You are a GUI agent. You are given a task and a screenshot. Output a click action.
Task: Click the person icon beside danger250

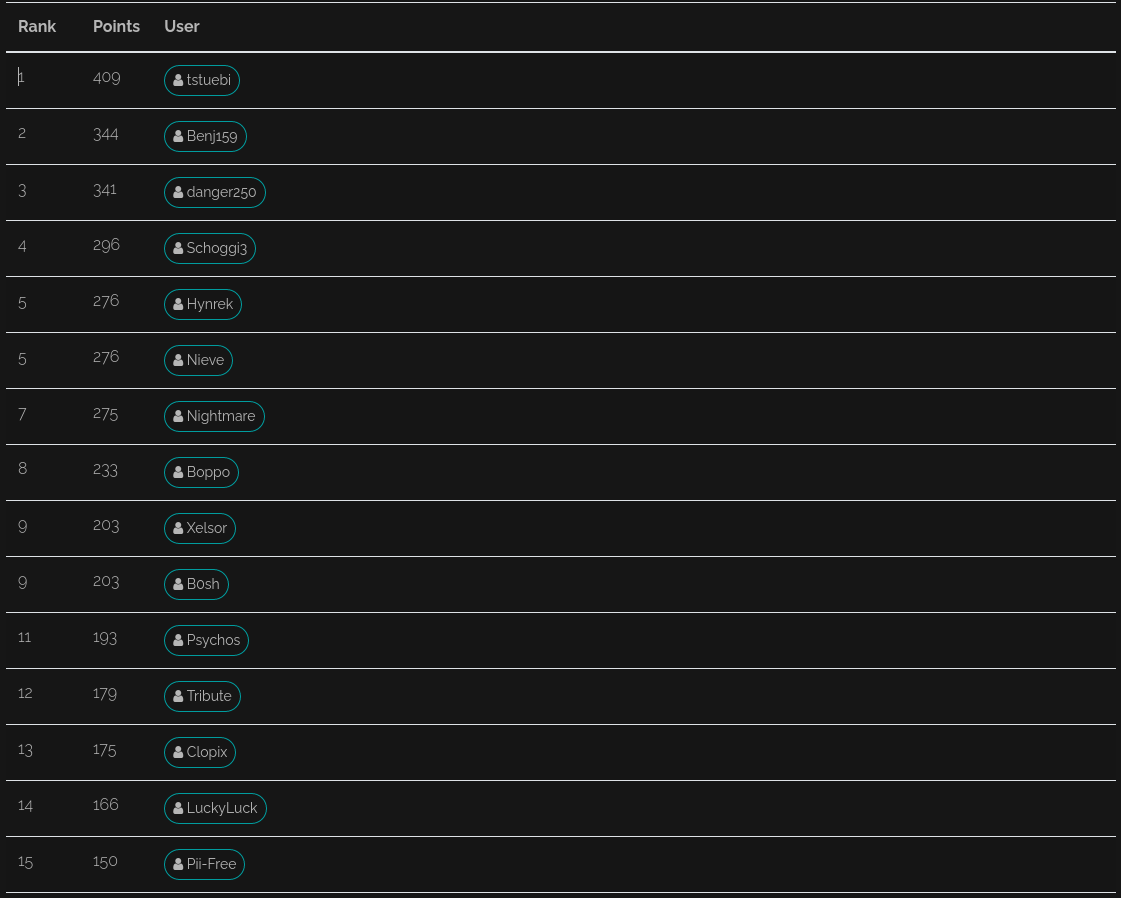tap(178, 192)
